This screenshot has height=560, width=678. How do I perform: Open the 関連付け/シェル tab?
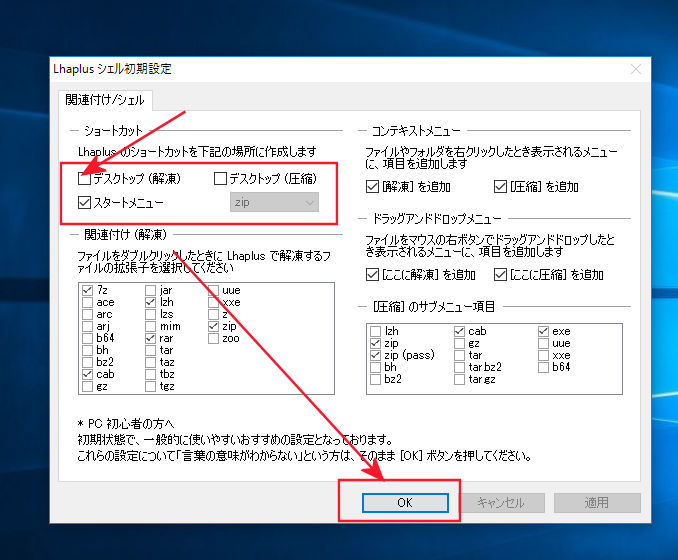click(105, 100)
